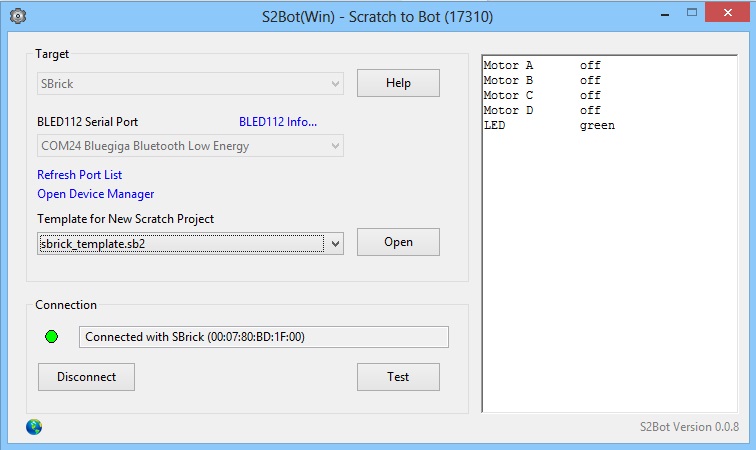Click the LED green status row
Screen dimensions: 756x450
pyautogui.click(x=550, y=125)
